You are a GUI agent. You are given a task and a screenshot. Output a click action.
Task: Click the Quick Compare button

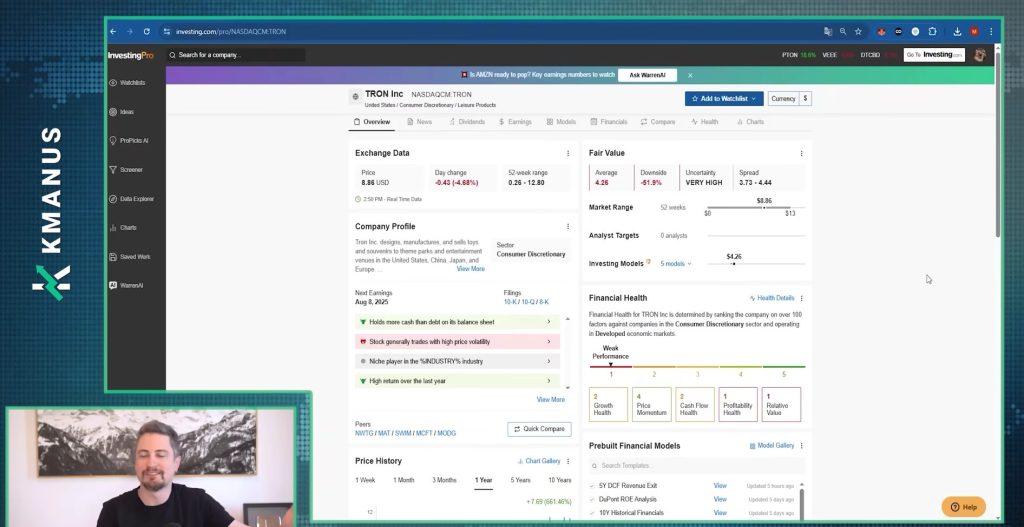coord(539,429)
